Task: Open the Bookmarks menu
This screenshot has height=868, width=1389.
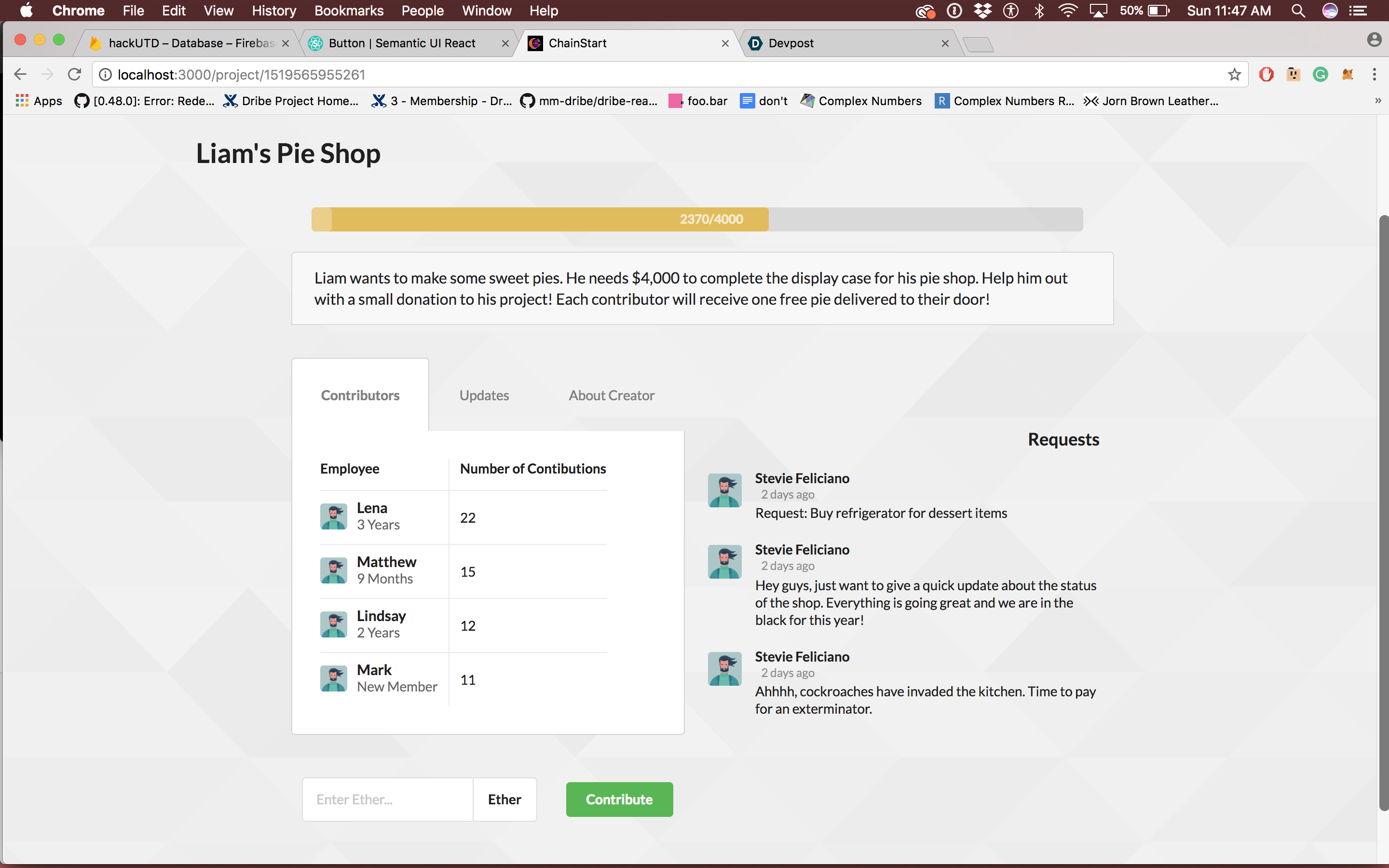Action: [348, 11]
